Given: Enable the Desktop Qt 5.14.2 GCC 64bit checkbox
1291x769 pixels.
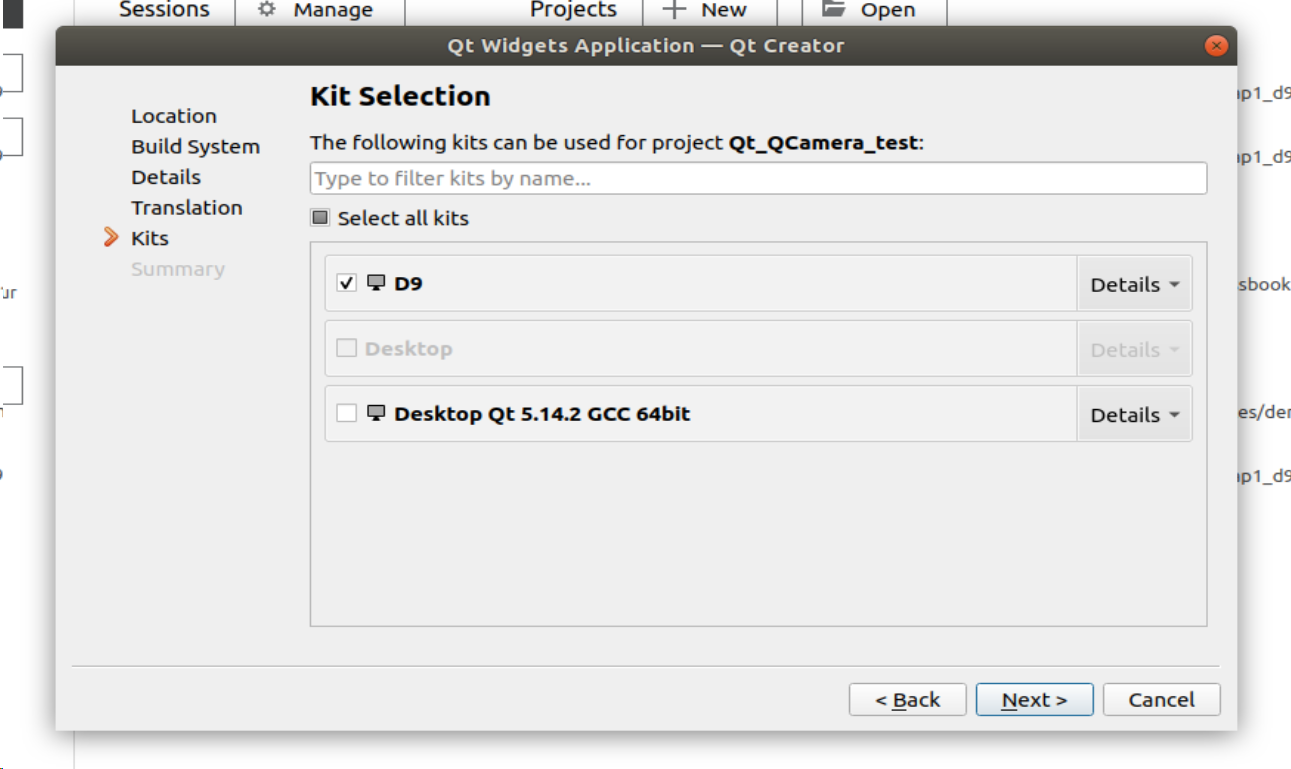Looking at the screenshot, I should pos(346,413).
